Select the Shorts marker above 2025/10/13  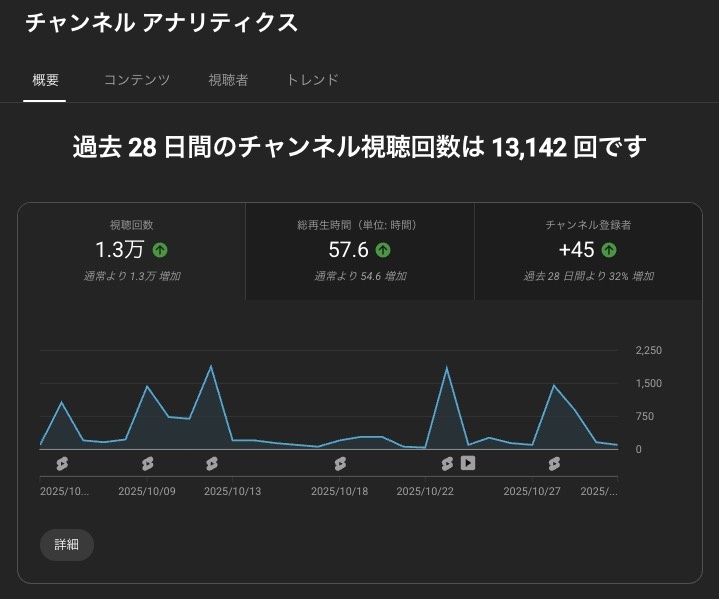click(212, 463)
